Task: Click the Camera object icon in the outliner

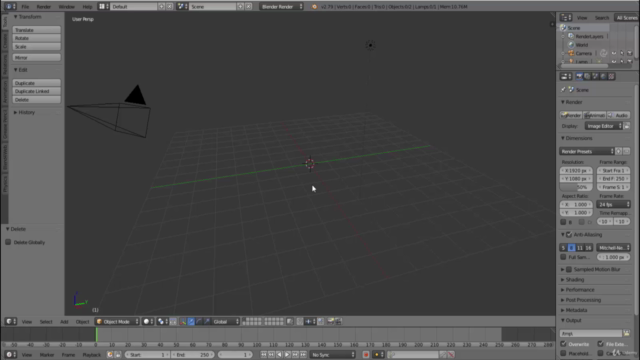Action: pyautogui.click(x=571, y=53)
